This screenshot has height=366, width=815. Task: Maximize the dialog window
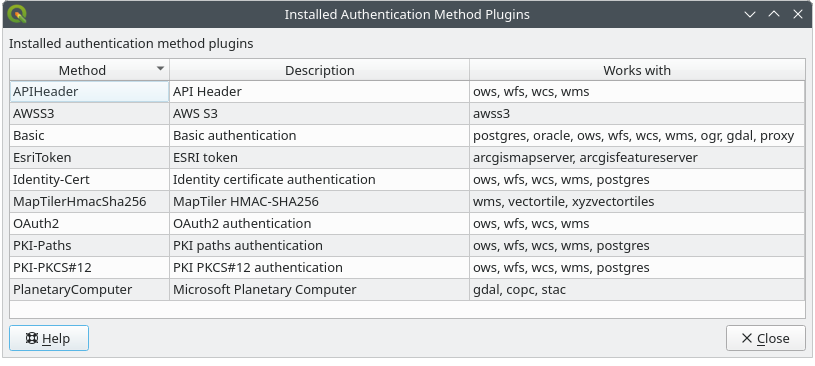coord(774,14)
